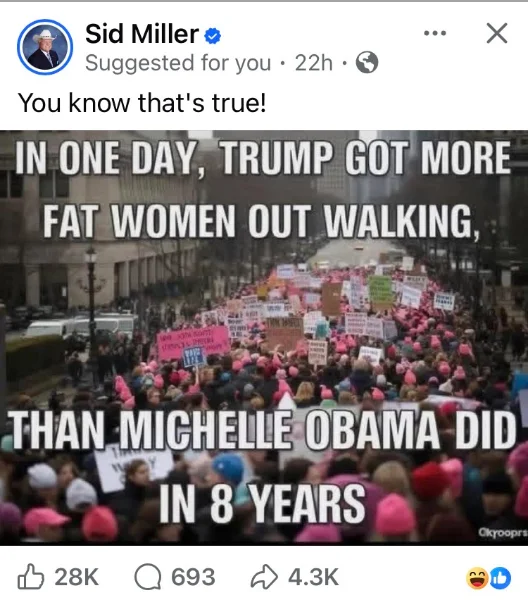Like the post with thumbs-up icon

(x=31, y=576)
